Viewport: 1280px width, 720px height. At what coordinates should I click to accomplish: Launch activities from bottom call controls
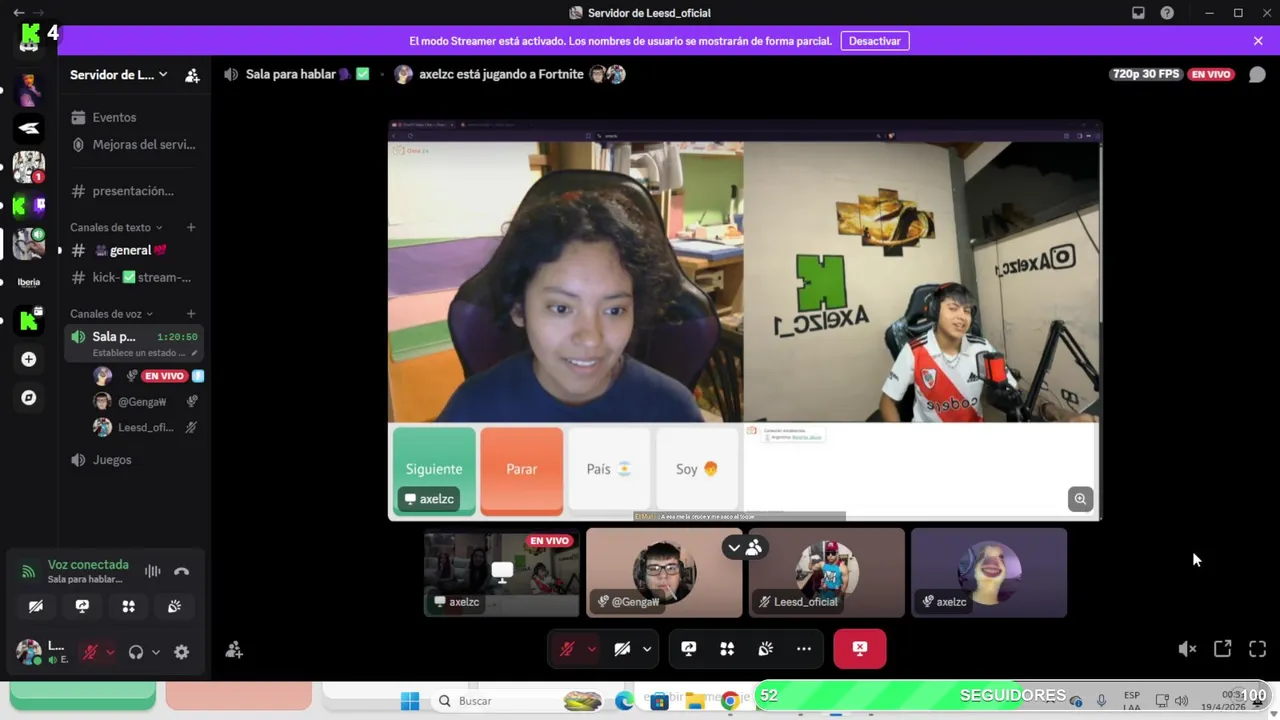coord(727,649)
